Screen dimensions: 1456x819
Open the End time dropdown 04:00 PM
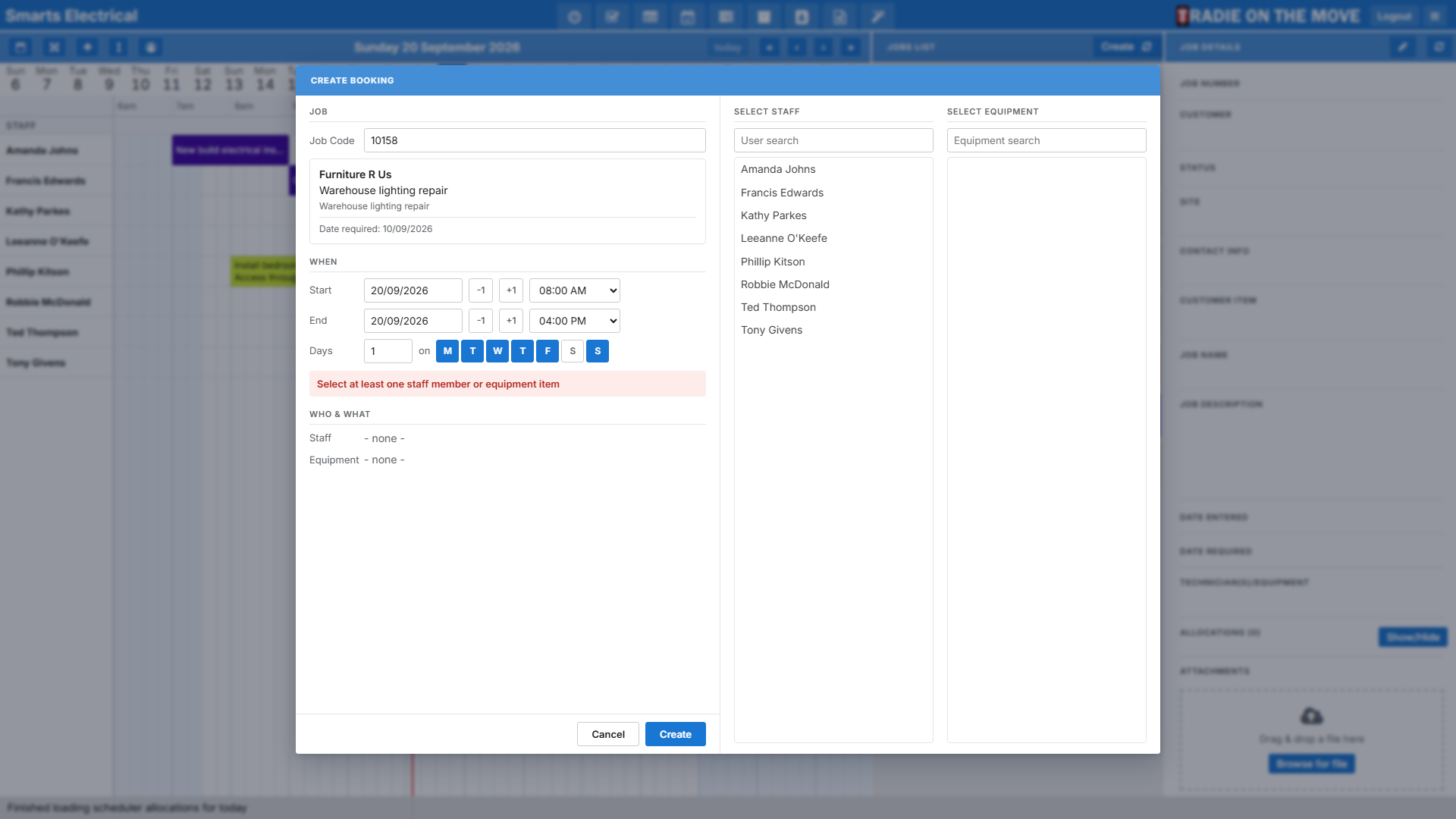click(x=575, y=321)
